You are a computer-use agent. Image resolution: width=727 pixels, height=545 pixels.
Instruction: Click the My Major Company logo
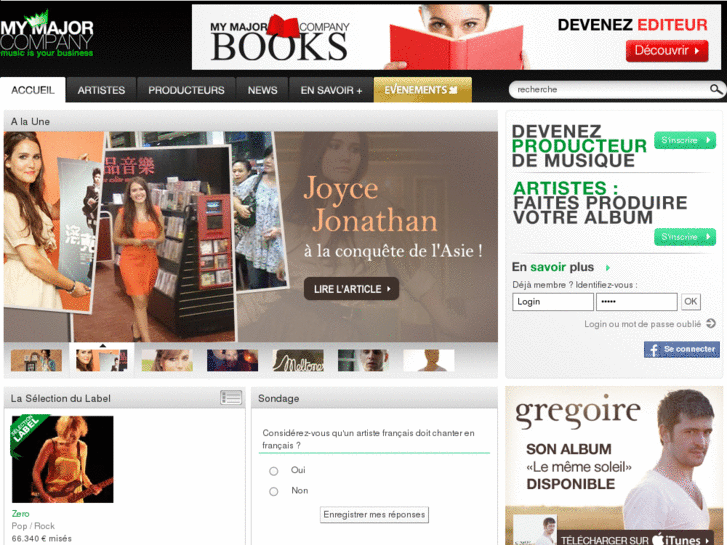point(47,34)
